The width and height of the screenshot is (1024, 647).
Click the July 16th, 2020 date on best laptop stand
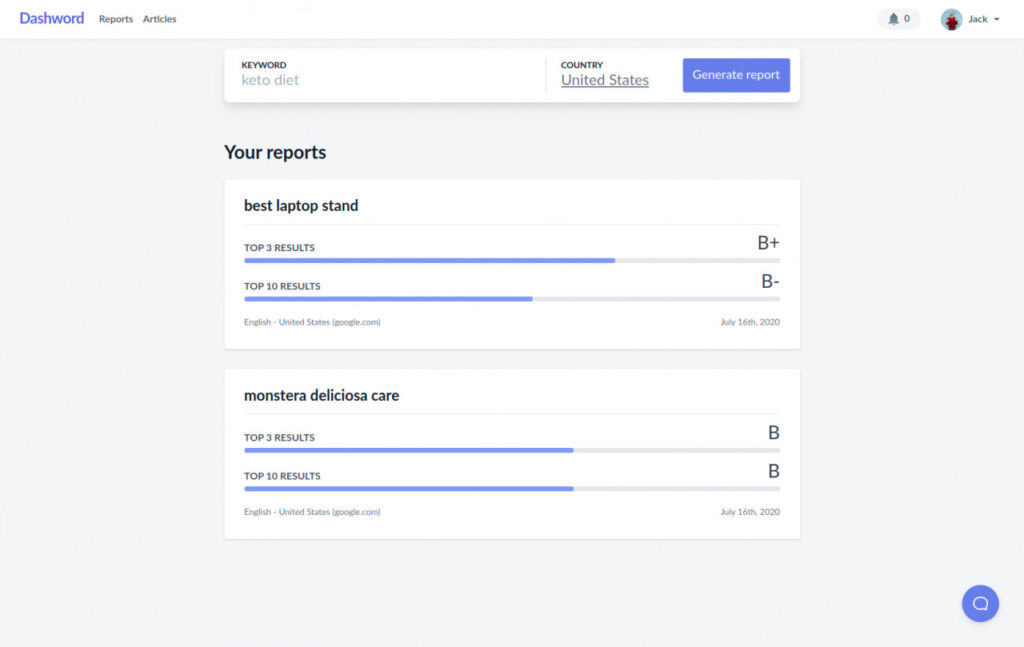(x=751, y=322)
